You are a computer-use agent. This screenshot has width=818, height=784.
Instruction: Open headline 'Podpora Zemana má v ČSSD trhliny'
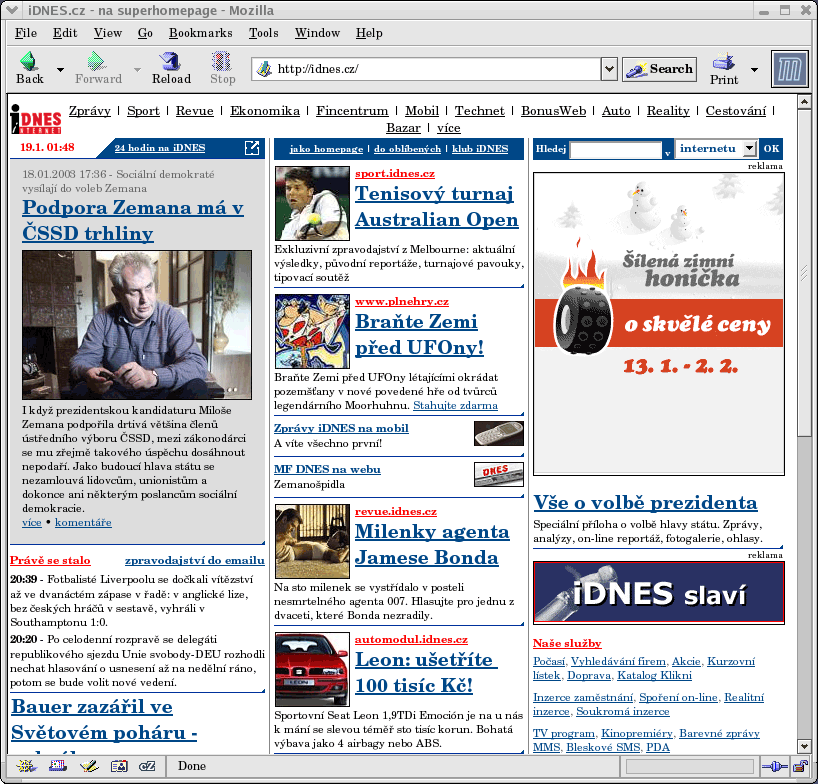[x=133, y=221]
